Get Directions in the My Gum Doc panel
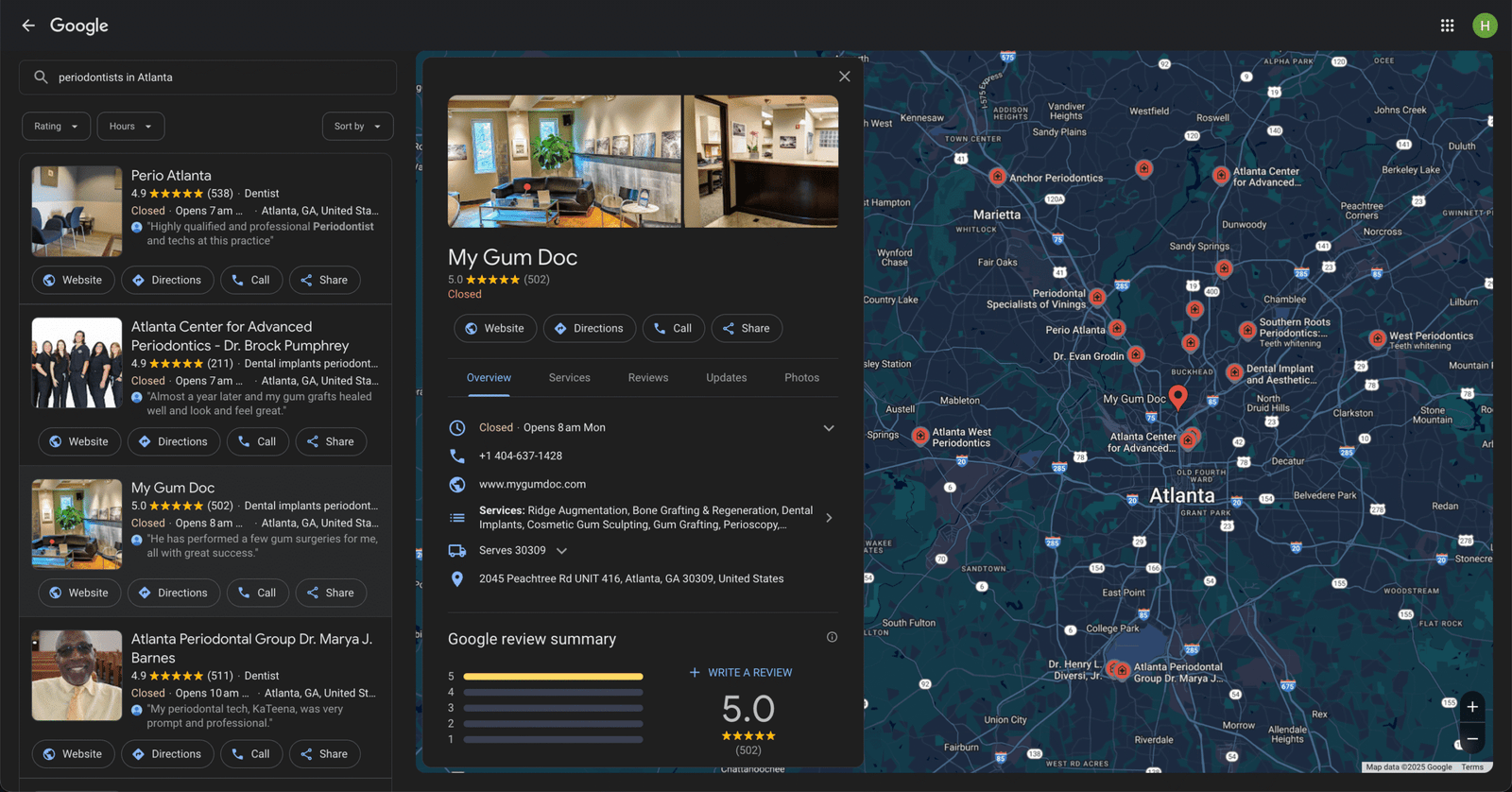Image resolution: width=1512 pixels, height=792 pixels. [x=590, y=329]
